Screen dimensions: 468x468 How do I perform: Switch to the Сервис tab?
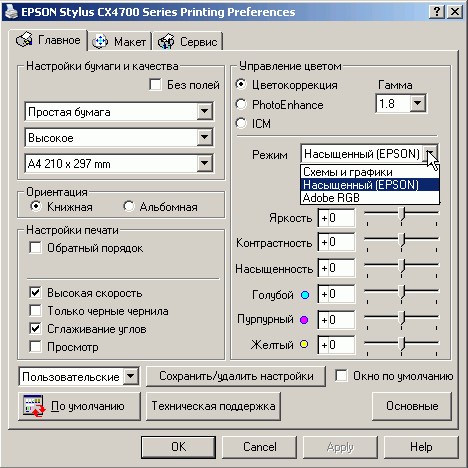click(x=188, y=42)
